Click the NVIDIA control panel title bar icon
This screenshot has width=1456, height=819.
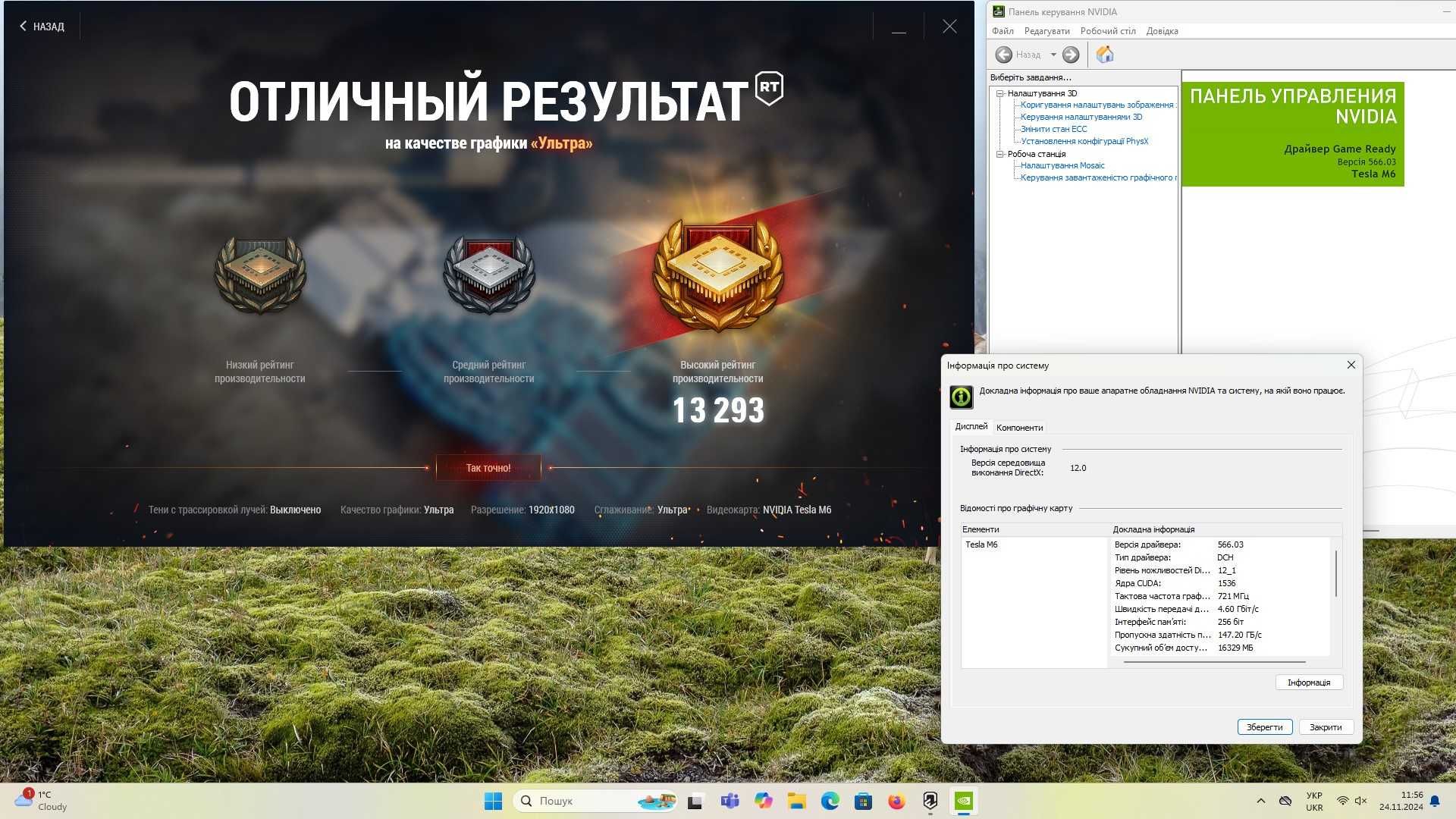pyautogui.click(x=999, y=11)
